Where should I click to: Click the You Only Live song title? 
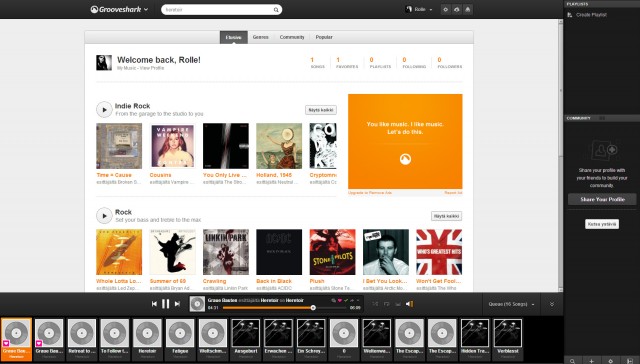point(224,175)
